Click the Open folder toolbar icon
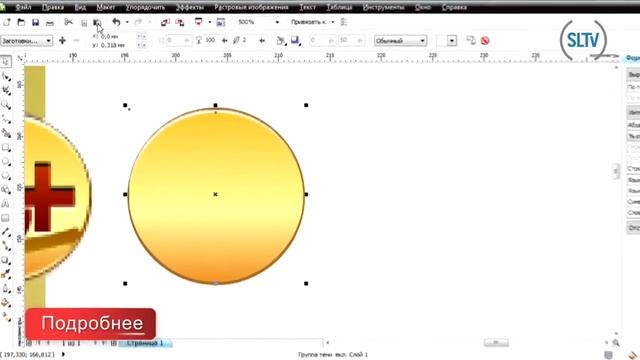640x360 pixels. pos(21,22)
